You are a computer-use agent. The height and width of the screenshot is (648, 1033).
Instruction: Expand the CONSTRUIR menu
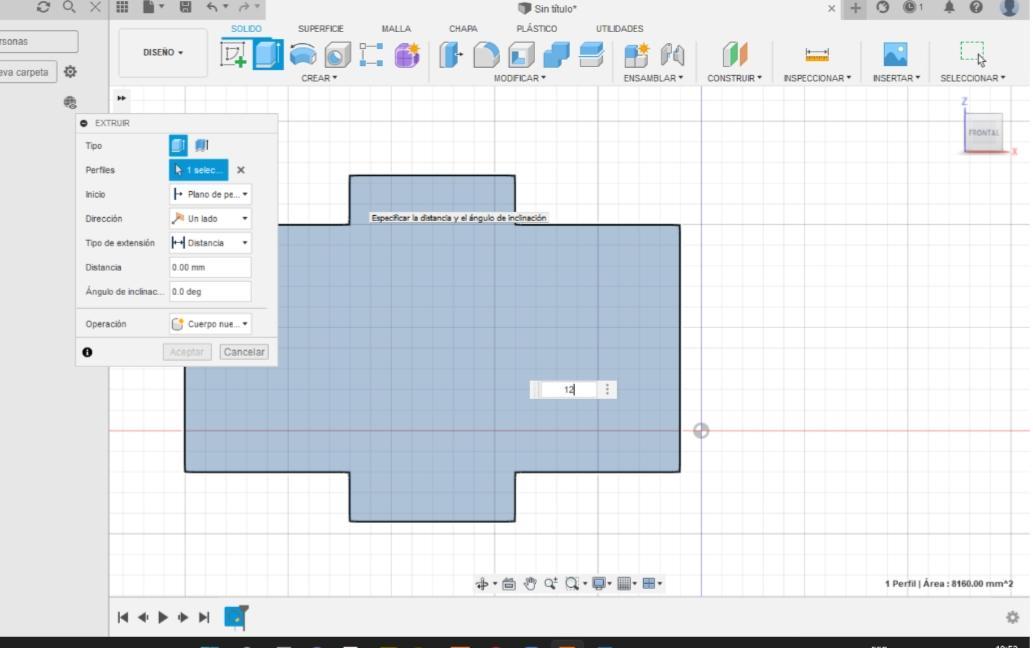(735, 78)
